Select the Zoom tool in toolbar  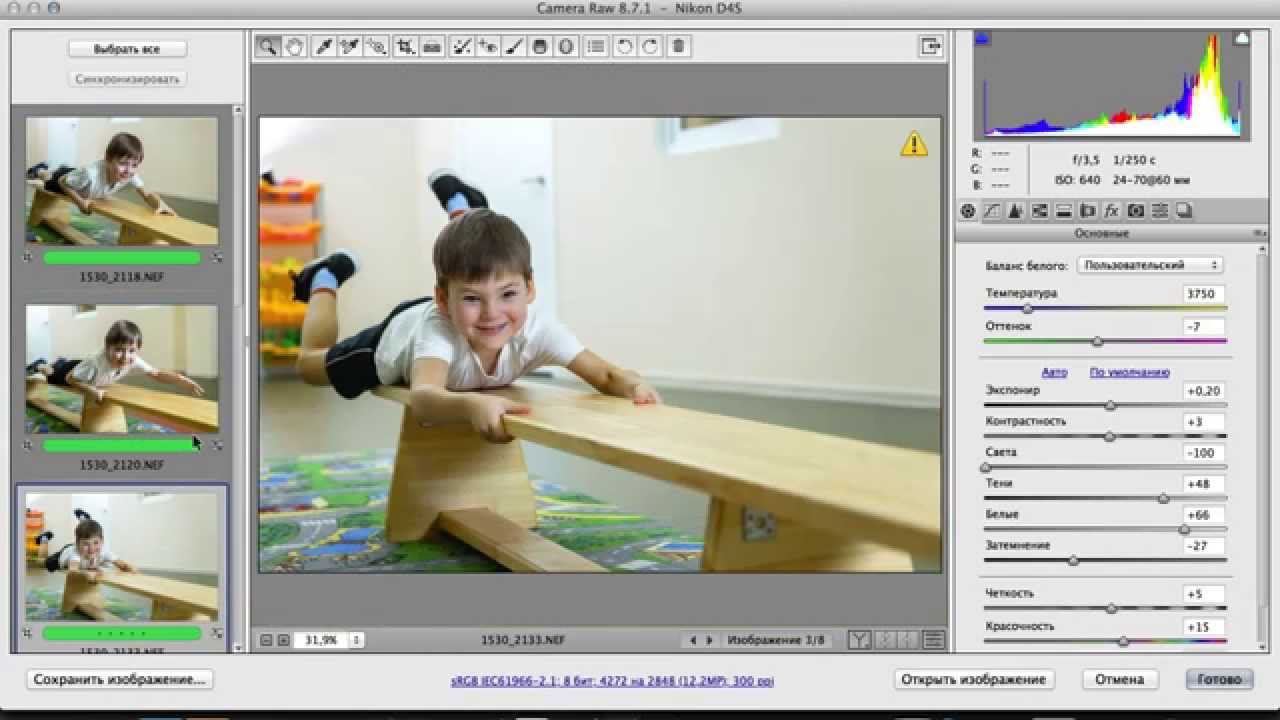click(268, 46)
